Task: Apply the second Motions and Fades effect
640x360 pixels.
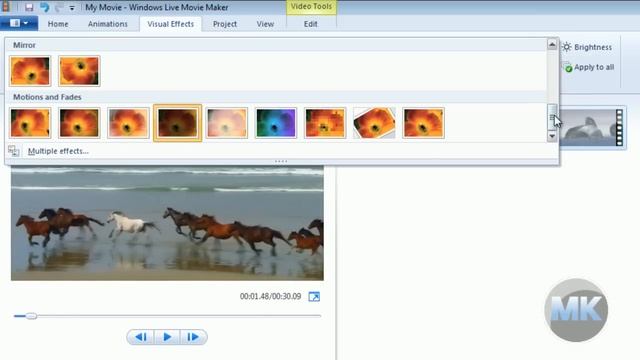Action: coord(79,123)
